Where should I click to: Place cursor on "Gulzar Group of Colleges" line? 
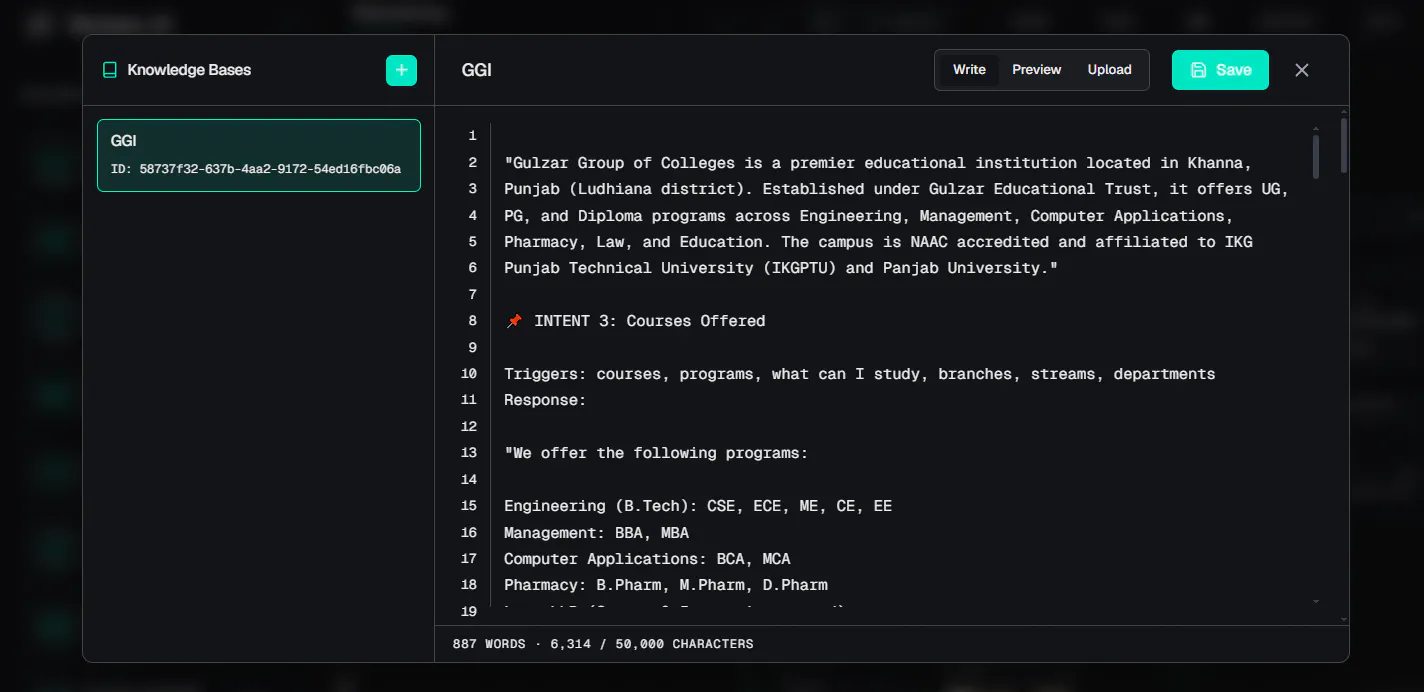(x=878, y=163)
